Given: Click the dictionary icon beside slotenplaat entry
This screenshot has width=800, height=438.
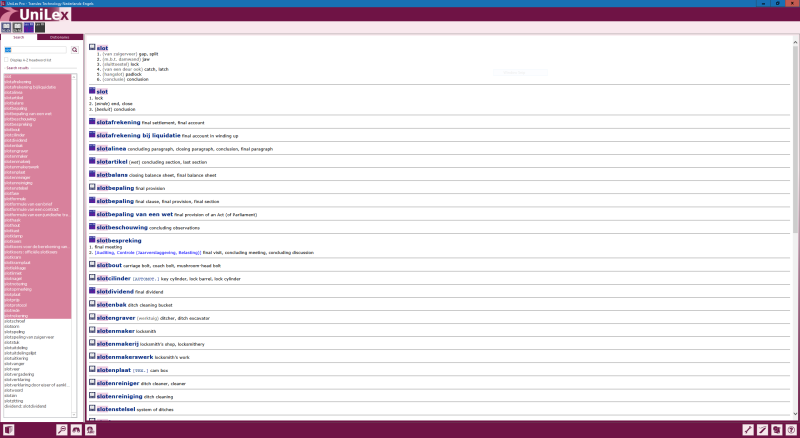Looking at the screenshot, I should point(92,369).
